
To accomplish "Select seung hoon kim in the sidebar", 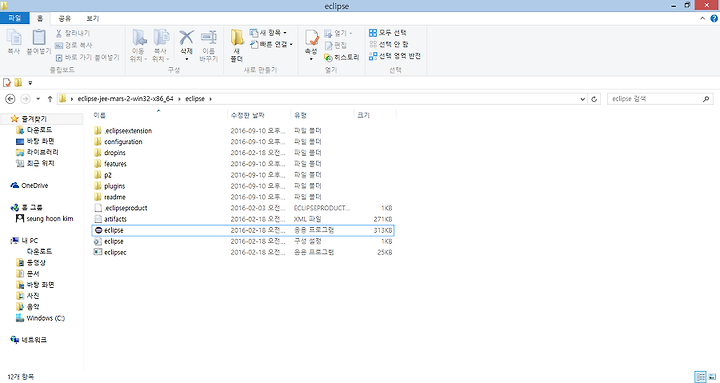I will 50,219.
